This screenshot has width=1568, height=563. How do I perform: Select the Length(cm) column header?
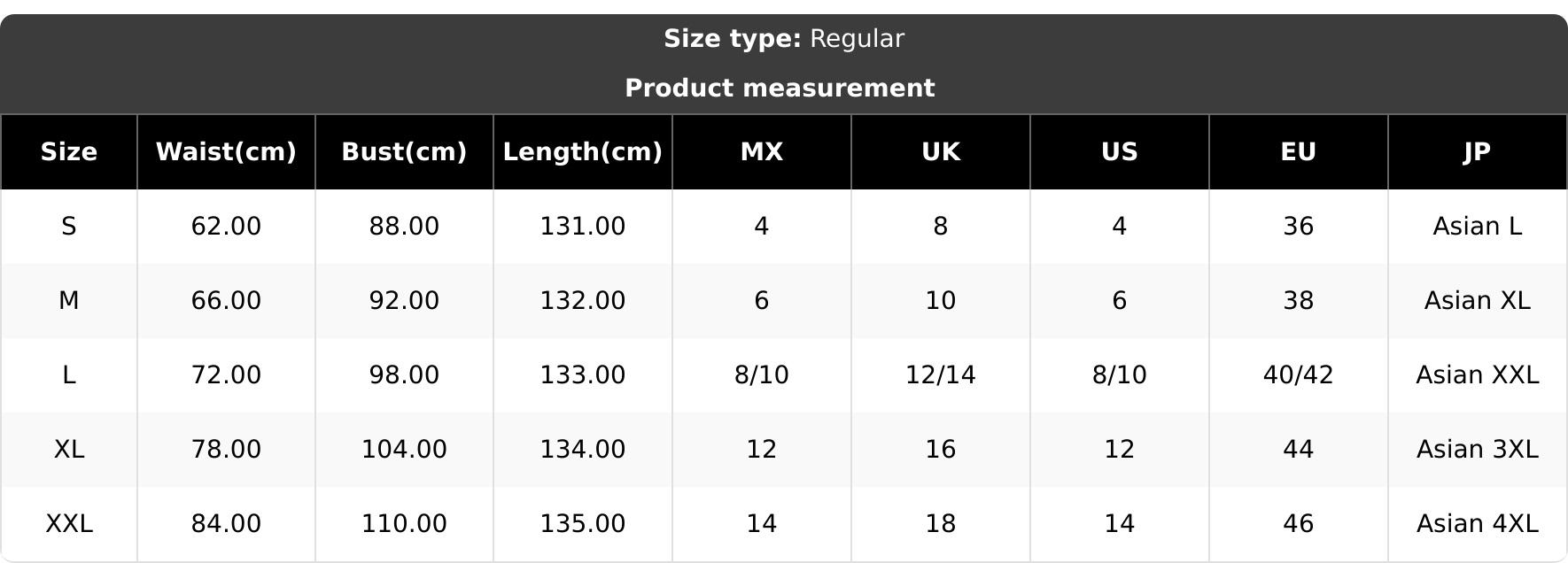583,151
